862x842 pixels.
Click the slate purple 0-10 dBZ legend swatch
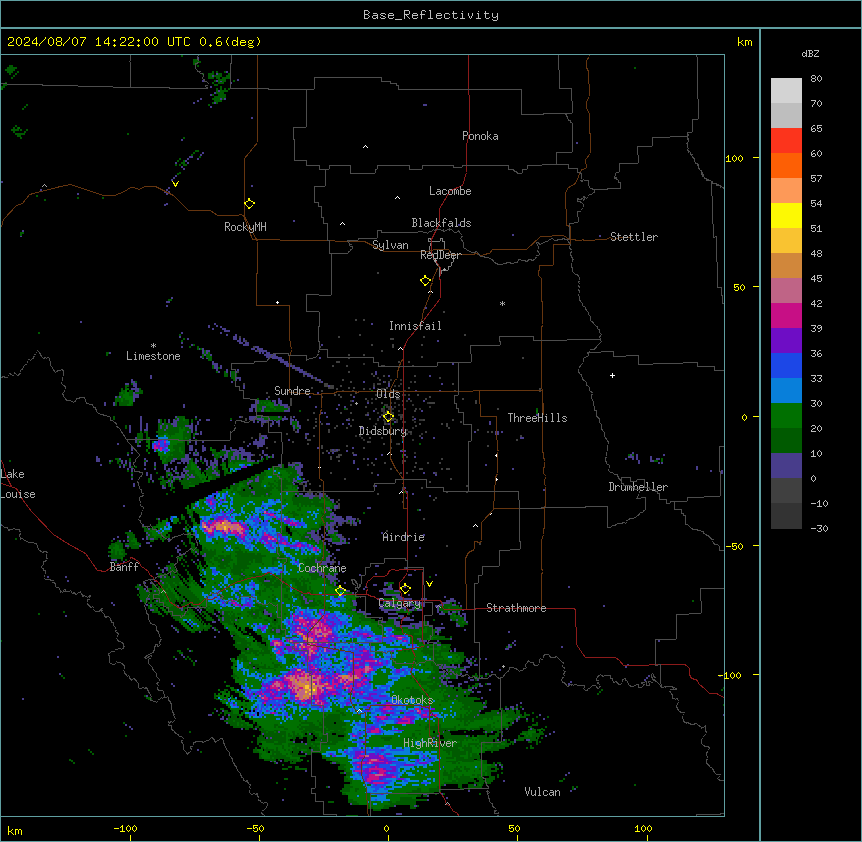point(786,466)
